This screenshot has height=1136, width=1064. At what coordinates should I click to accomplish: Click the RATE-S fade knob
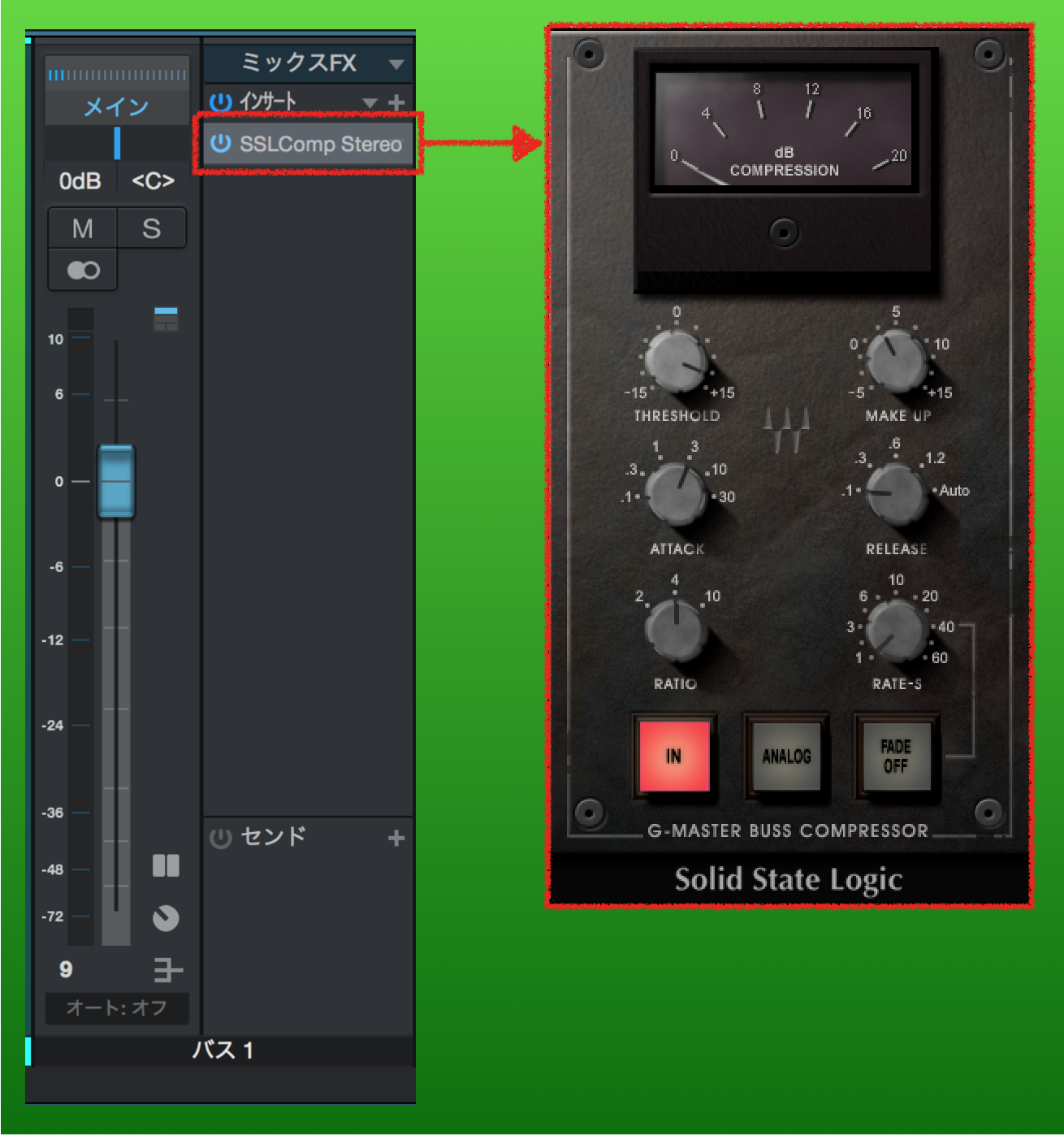[x=896, y=630]
